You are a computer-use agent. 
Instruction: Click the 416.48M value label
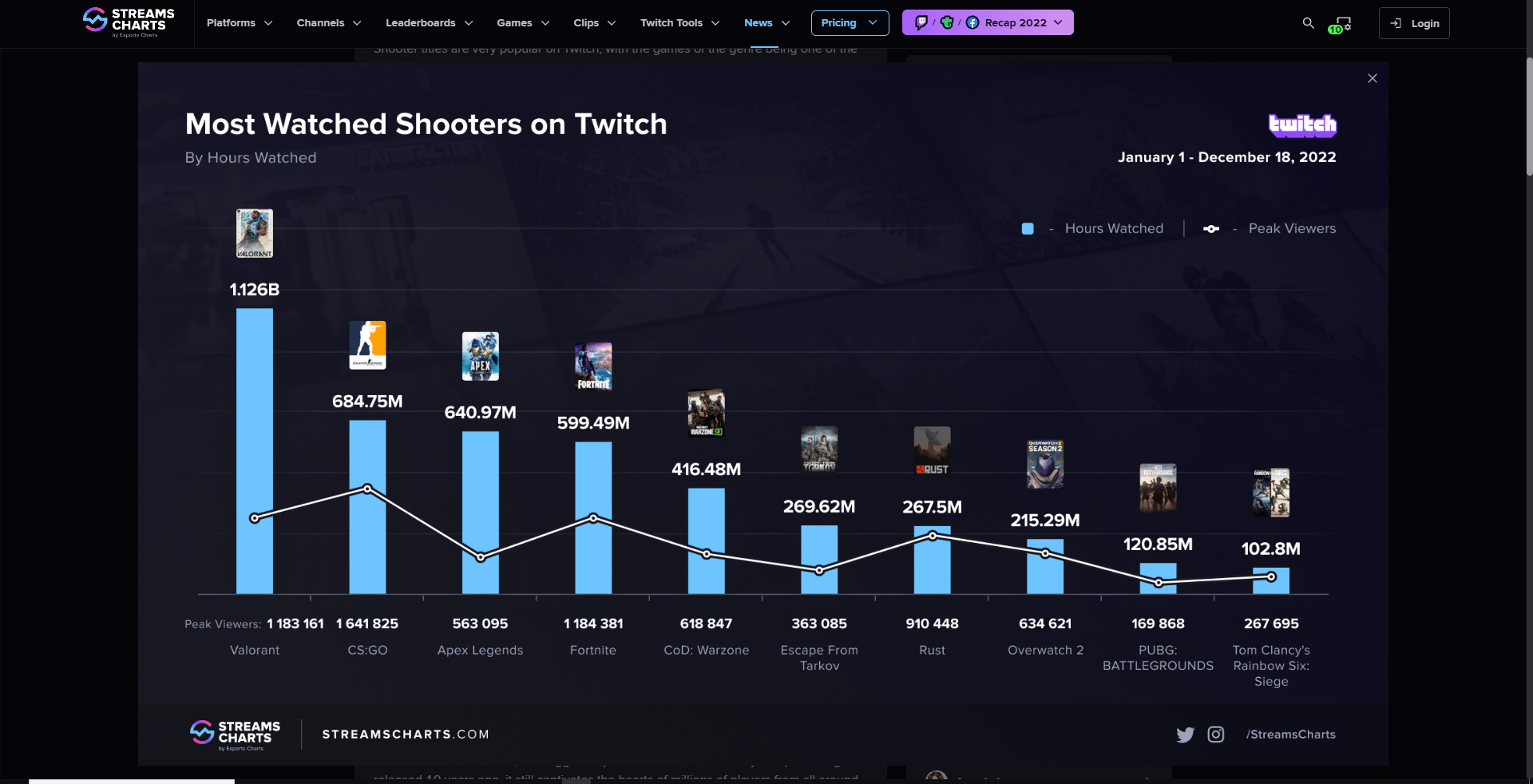pyautogui.click(x=707, y=469)
